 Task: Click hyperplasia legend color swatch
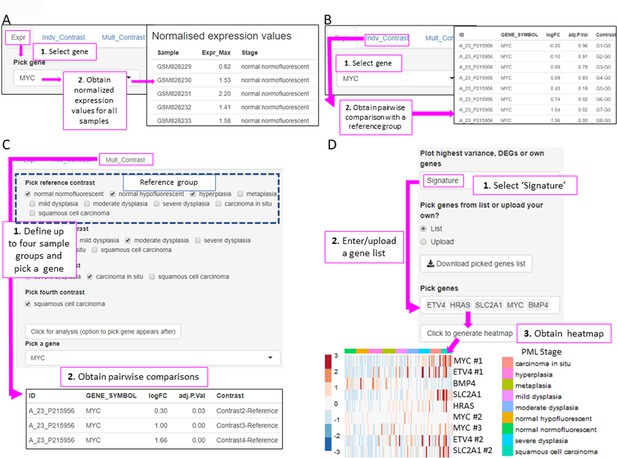(508, 374)
